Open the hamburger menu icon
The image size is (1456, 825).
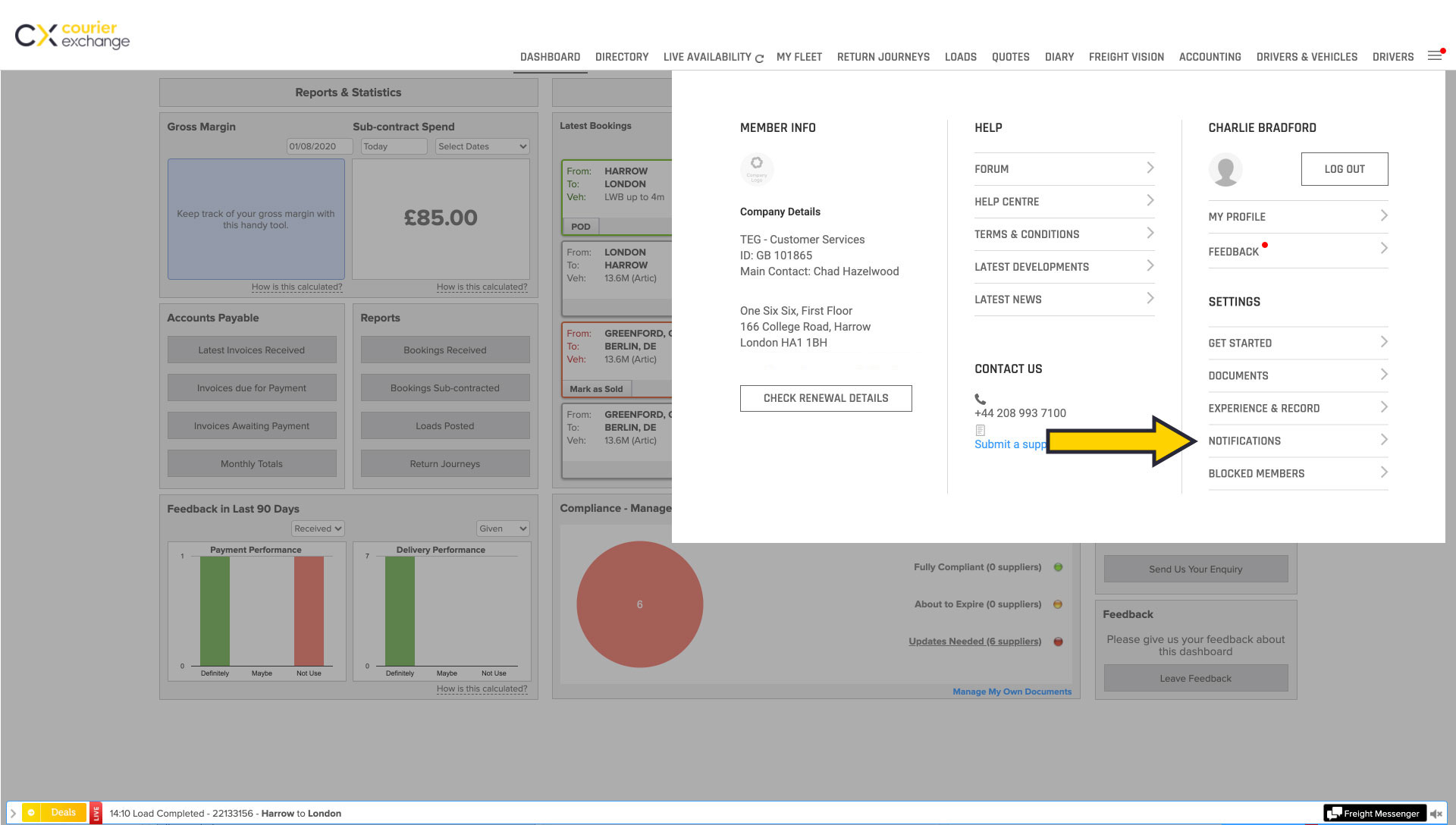(x=1435, y=55)
